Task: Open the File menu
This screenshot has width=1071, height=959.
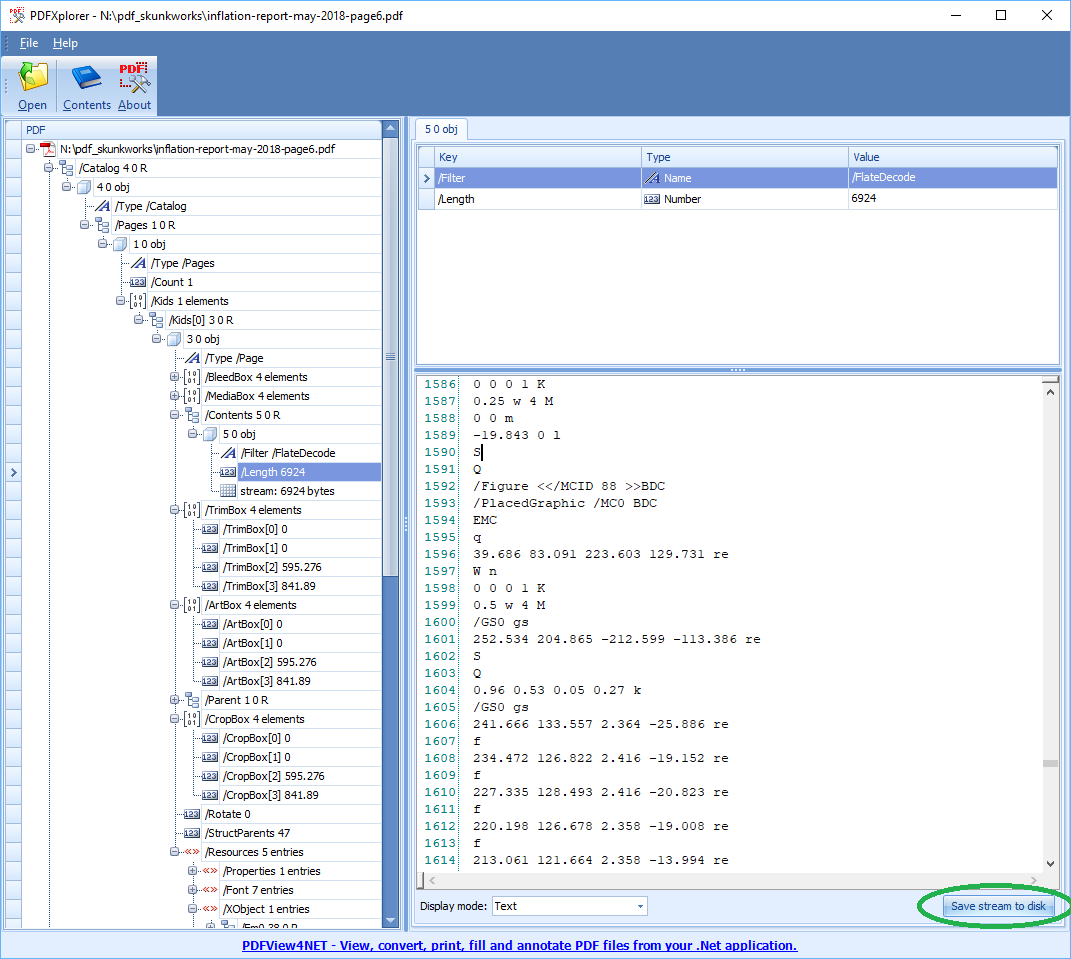Action: (x=29, y=43)
